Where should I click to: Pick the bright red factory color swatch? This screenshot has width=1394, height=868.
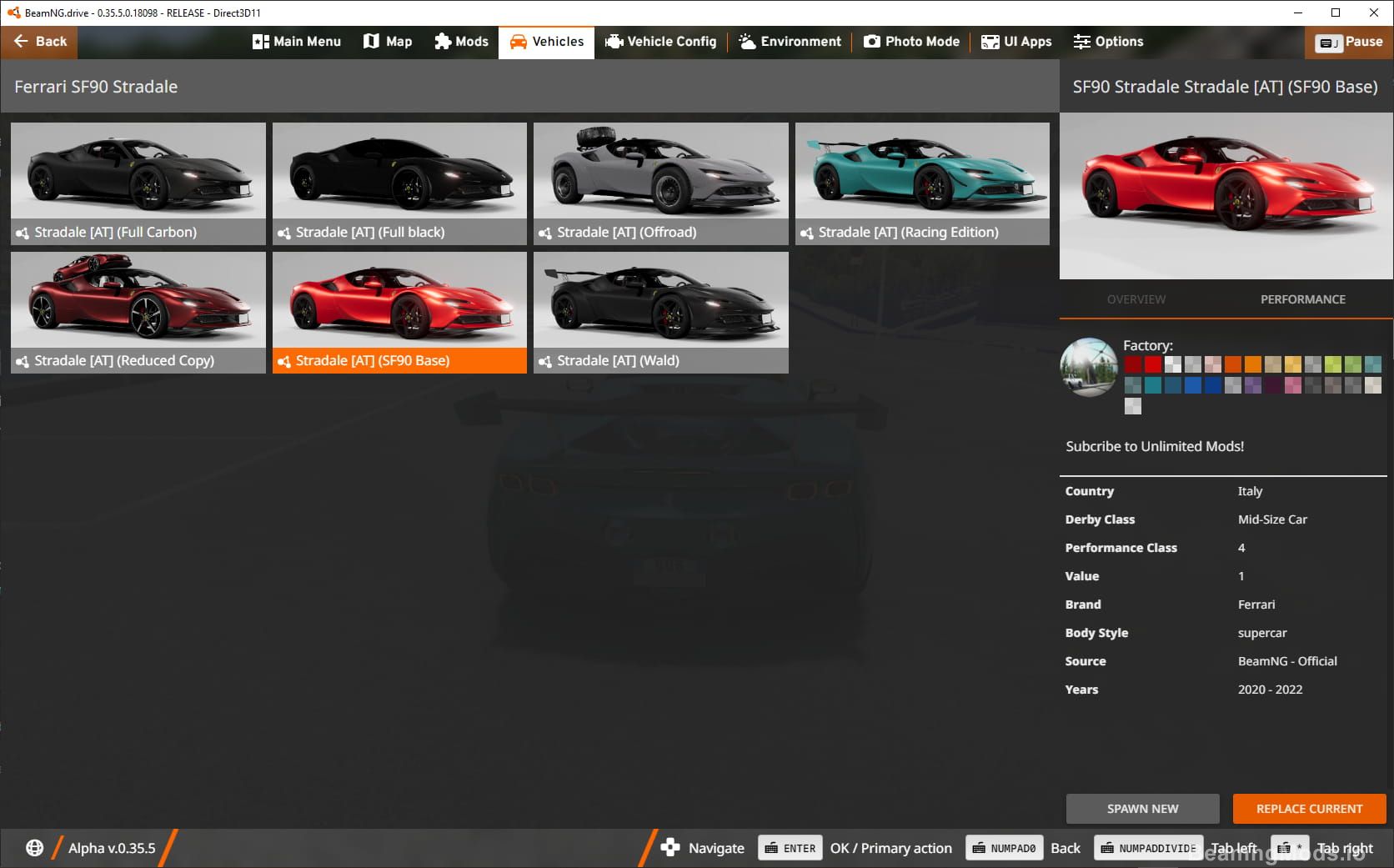[1152, 364]
